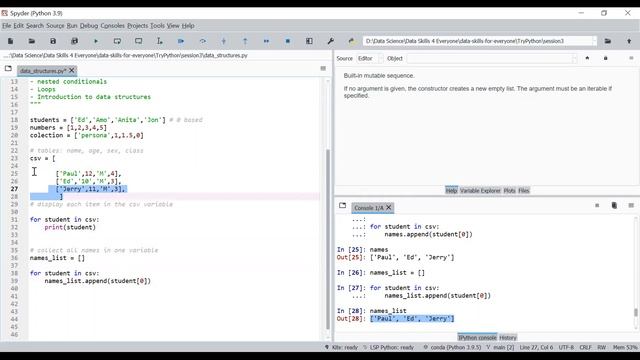Open console pane options menu
This screenshot has height=360, width=640.
click(x=631, y=206)
